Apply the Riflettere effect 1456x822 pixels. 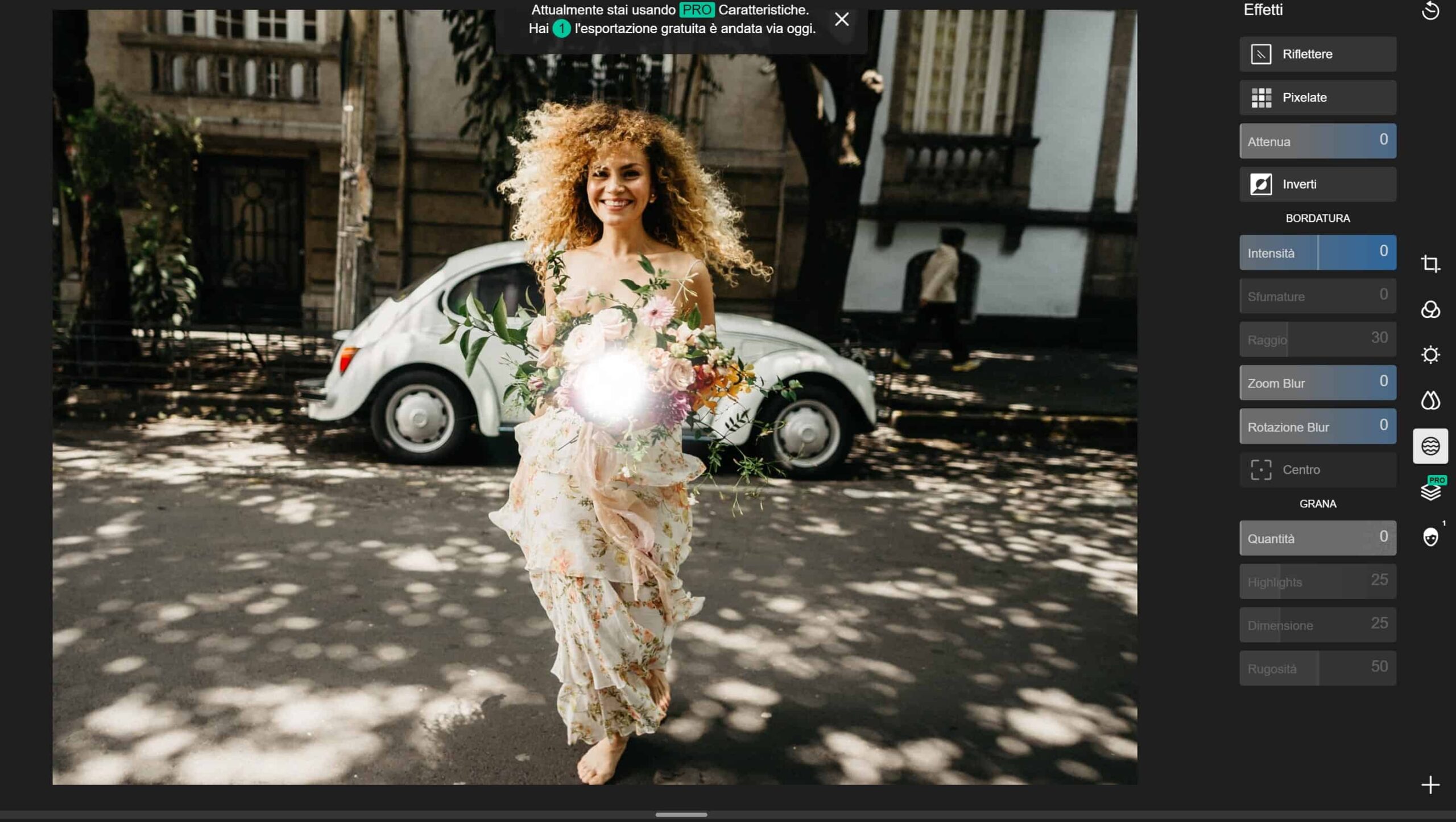1318,54
